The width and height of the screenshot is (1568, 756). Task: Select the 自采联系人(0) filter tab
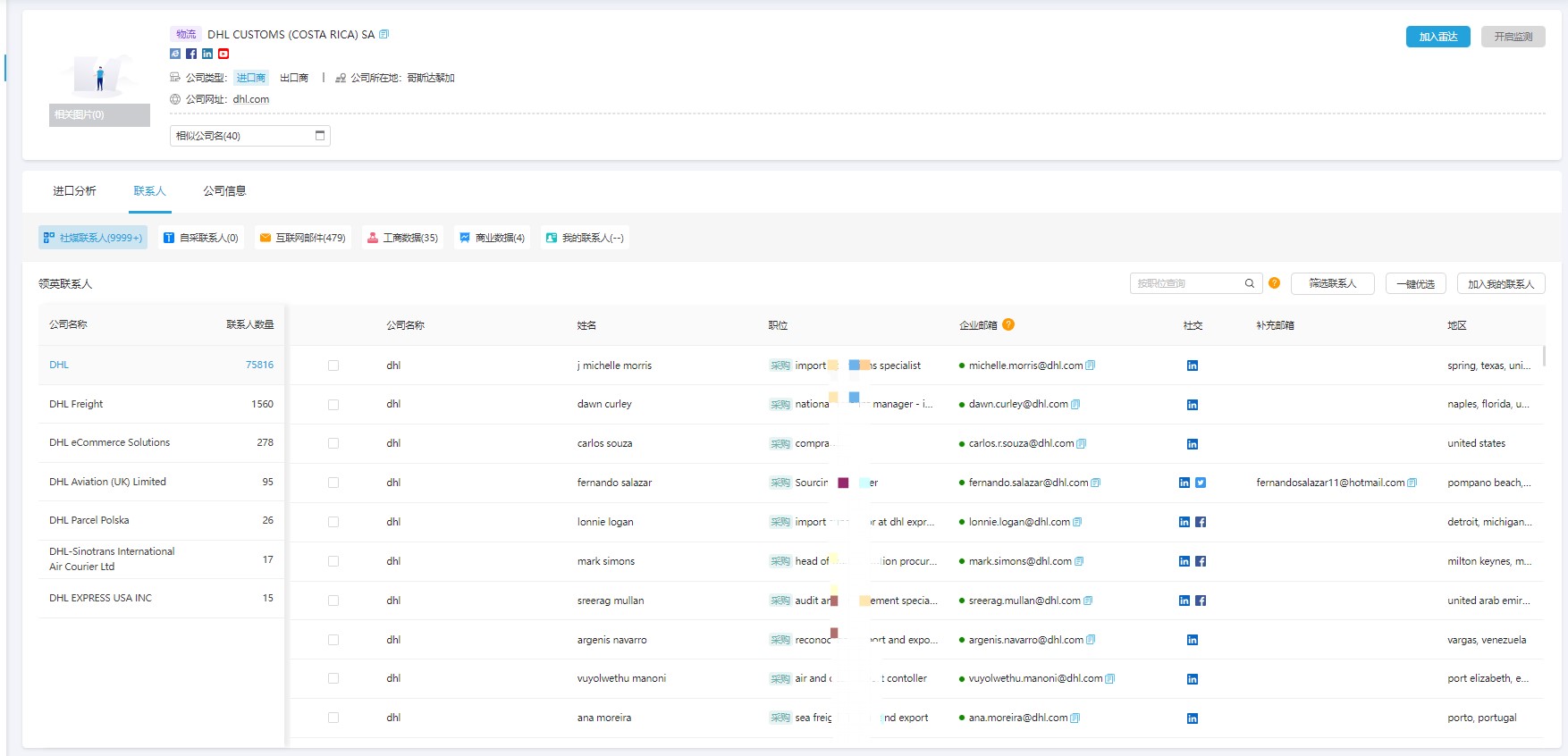[x=201, y=238]
